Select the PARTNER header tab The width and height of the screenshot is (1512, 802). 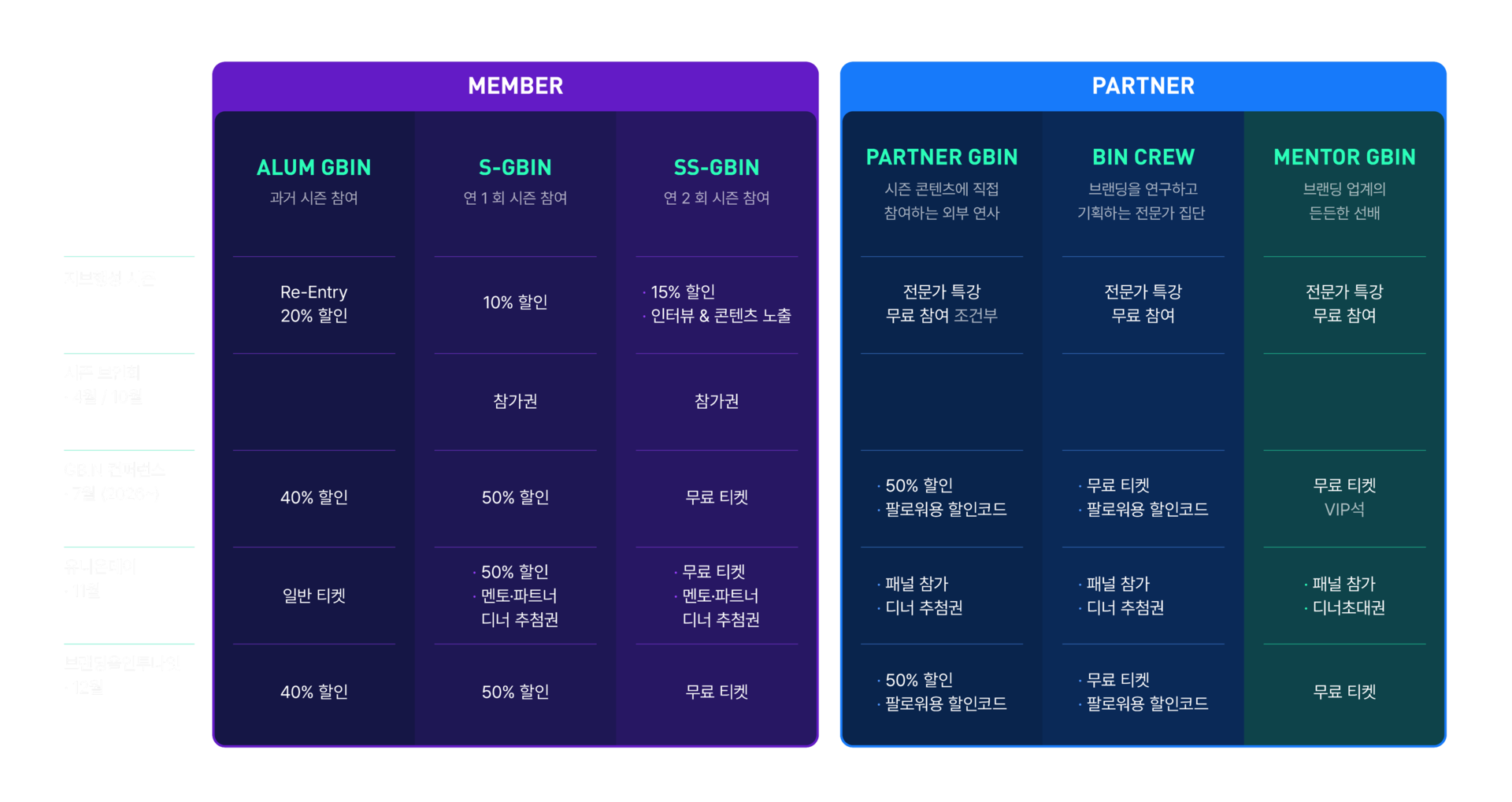tap(1143, 86)
